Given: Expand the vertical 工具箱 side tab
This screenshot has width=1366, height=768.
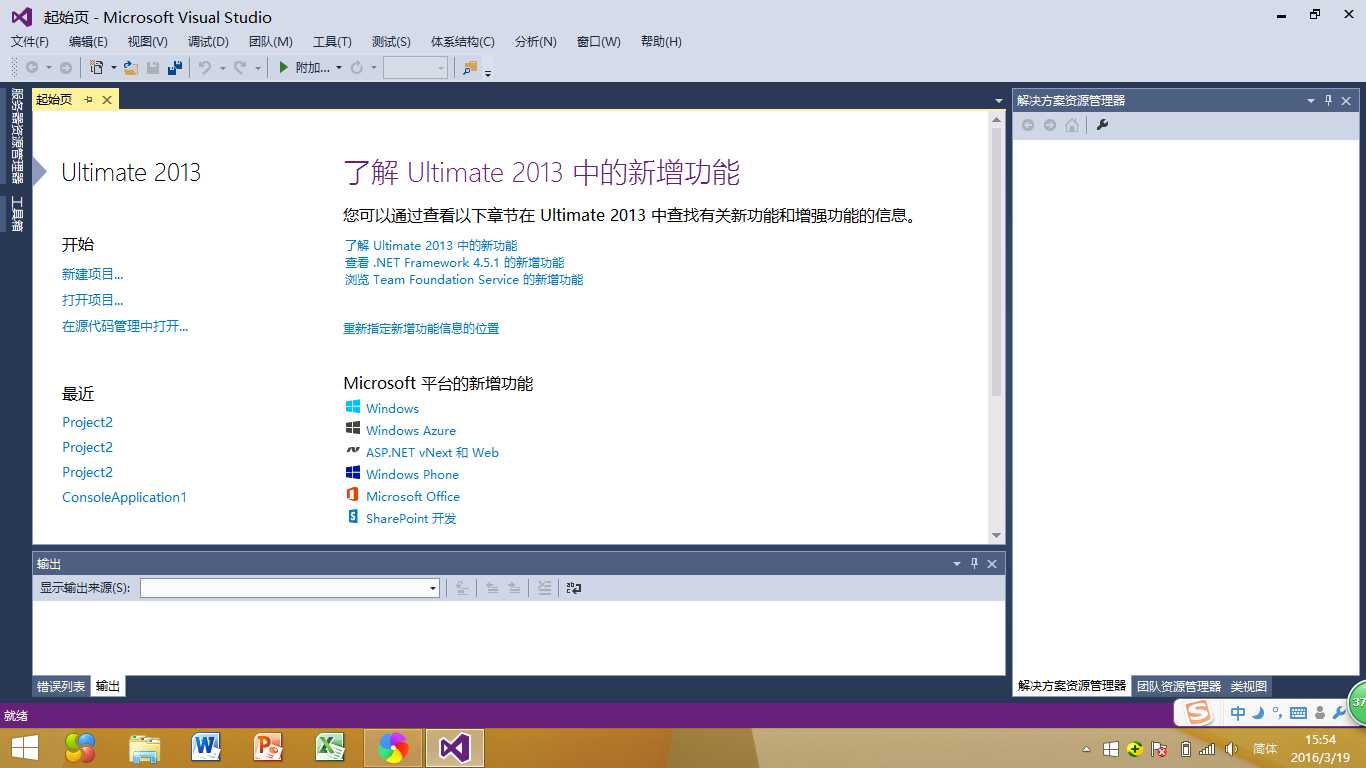Looking at the screenshot, I should (x=16, y=214).
